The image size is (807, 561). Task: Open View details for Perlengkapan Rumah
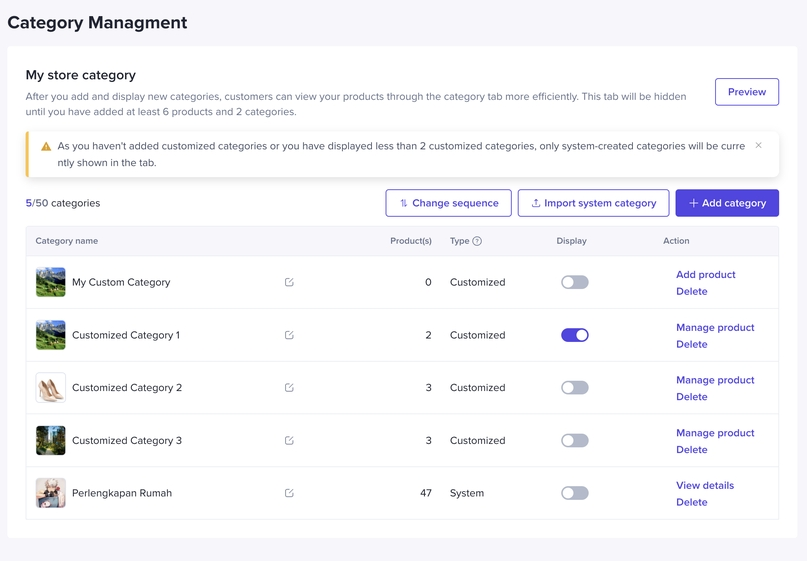click(704, 485)
